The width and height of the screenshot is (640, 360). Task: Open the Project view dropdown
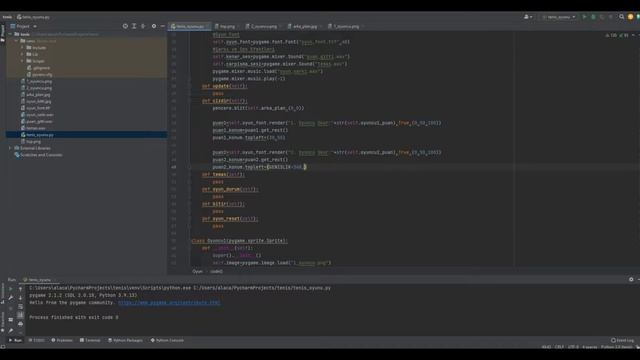24,26
